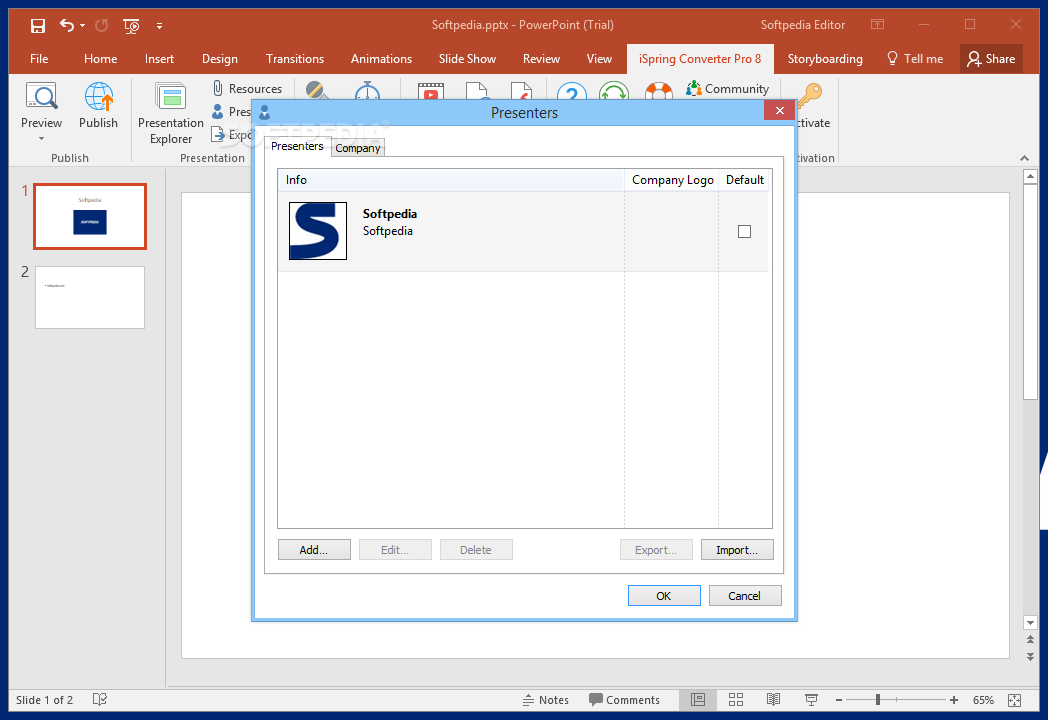Open the Transitions ribbon tab

[295, 59]
